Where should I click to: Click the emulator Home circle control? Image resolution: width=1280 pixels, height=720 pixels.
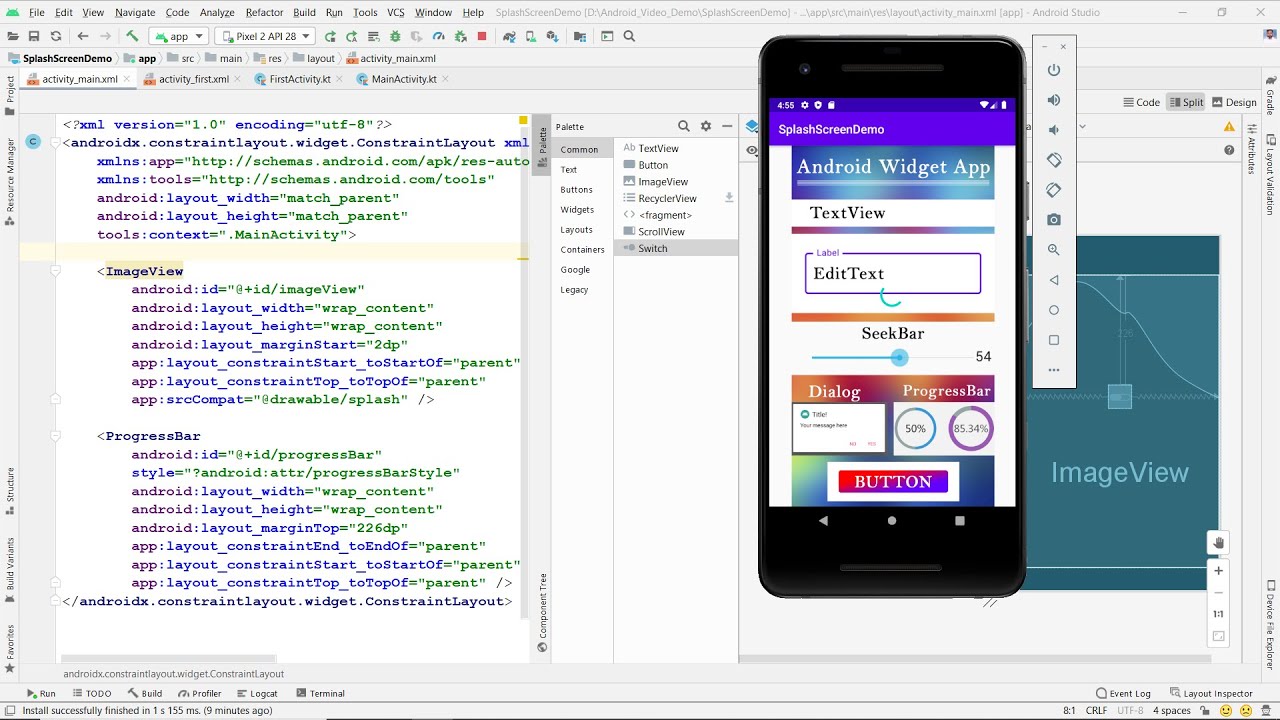(1053, 310)
